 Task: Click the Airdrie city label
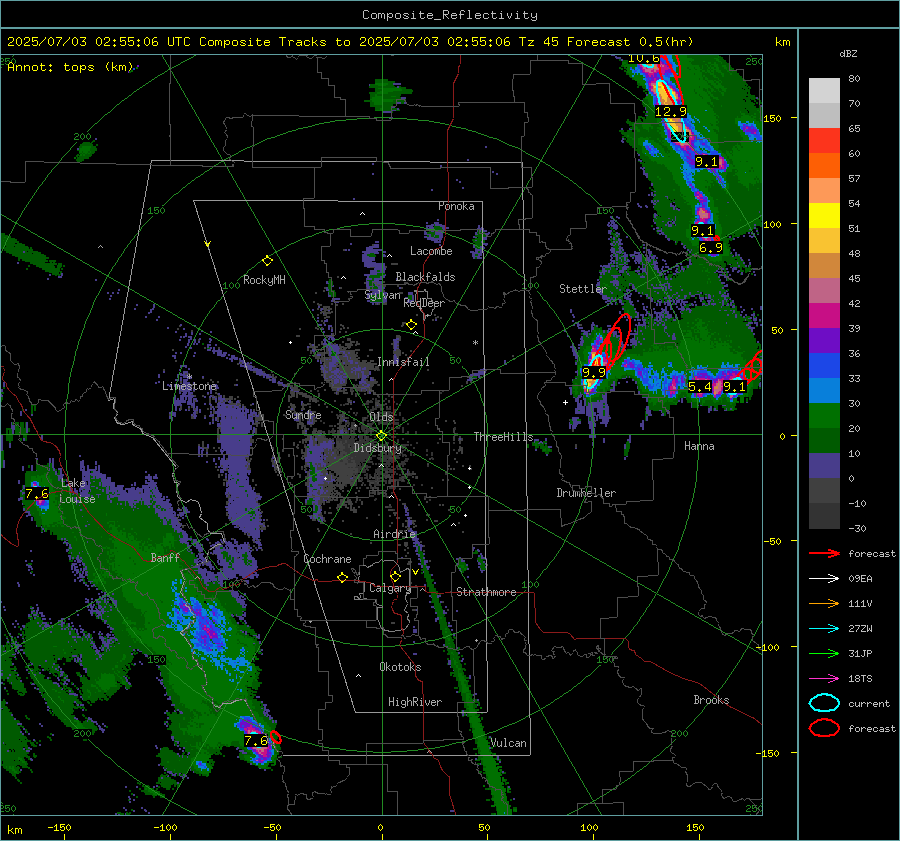pyautogui.click(x=394, y=534)
